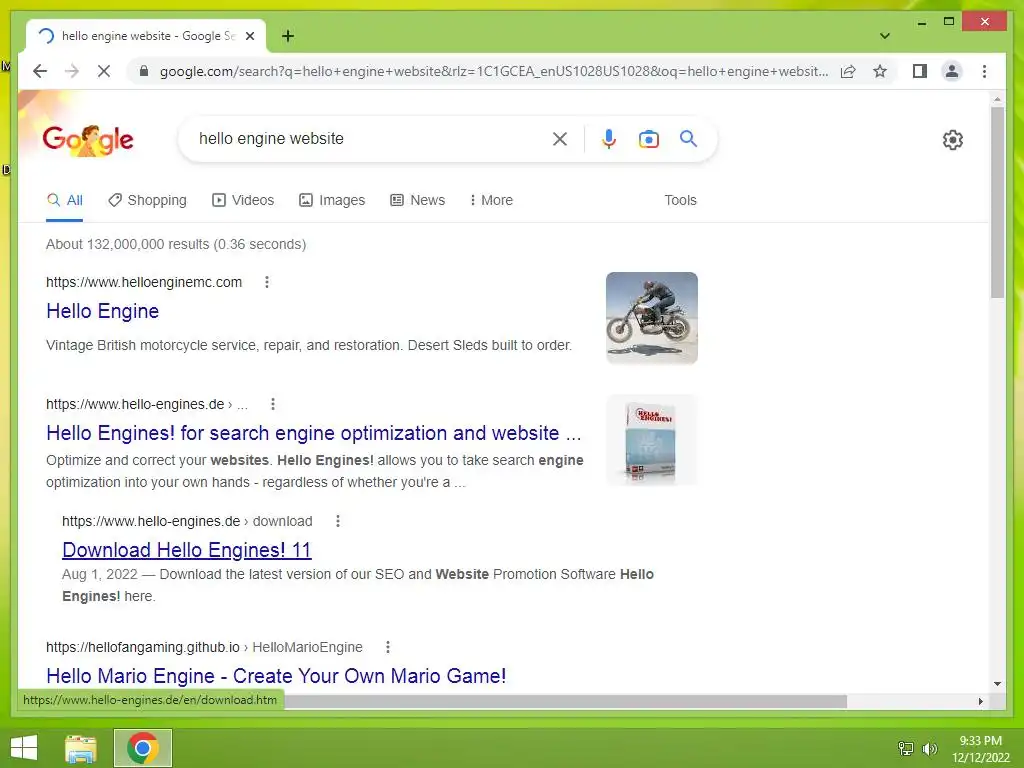This screenshot has height=768, width=1024.
Task: Submit search with the magnifier icon
Action: pyautogui.click(x=688, y=138)
